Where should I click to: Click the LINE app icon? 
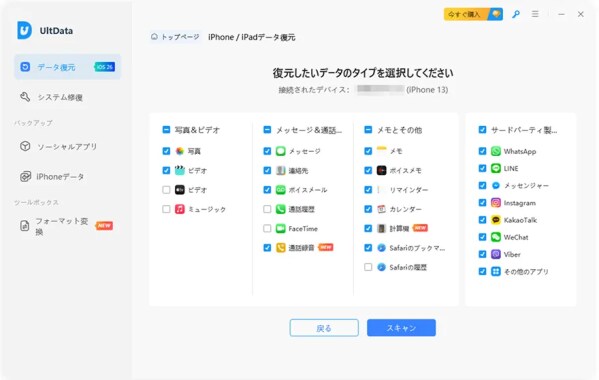(x=495, y=168)
